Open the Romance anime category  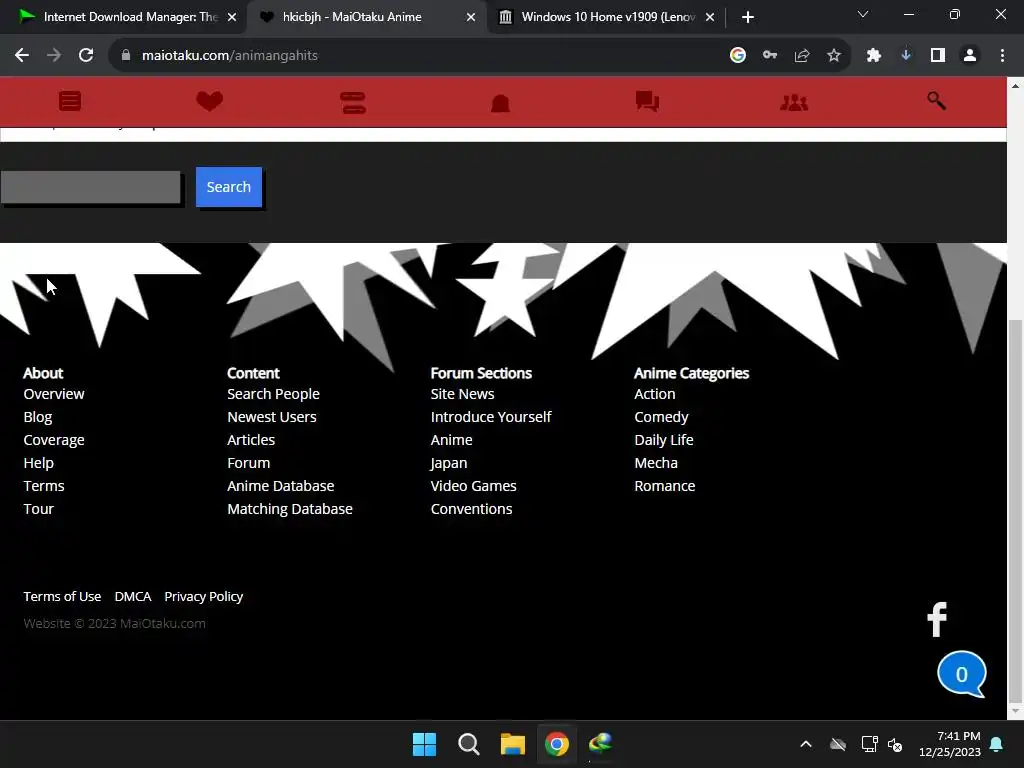tap(664, 486)
